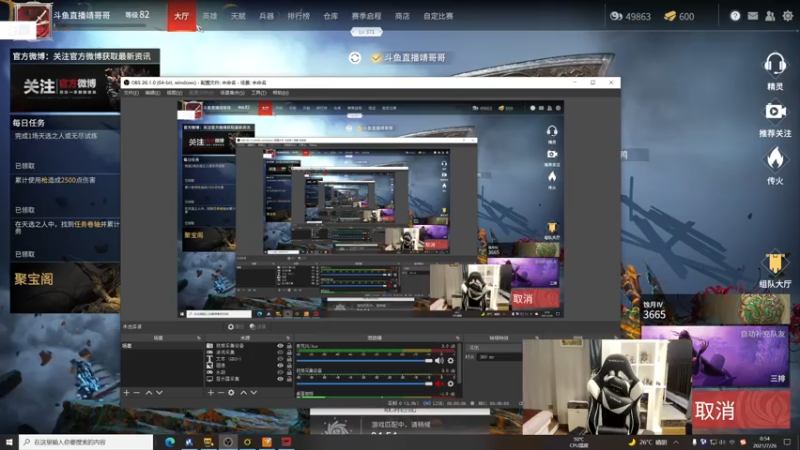Move the selected source up
Image resolution: width=800 pixels, height=450 pixels.
click(243, 392)
